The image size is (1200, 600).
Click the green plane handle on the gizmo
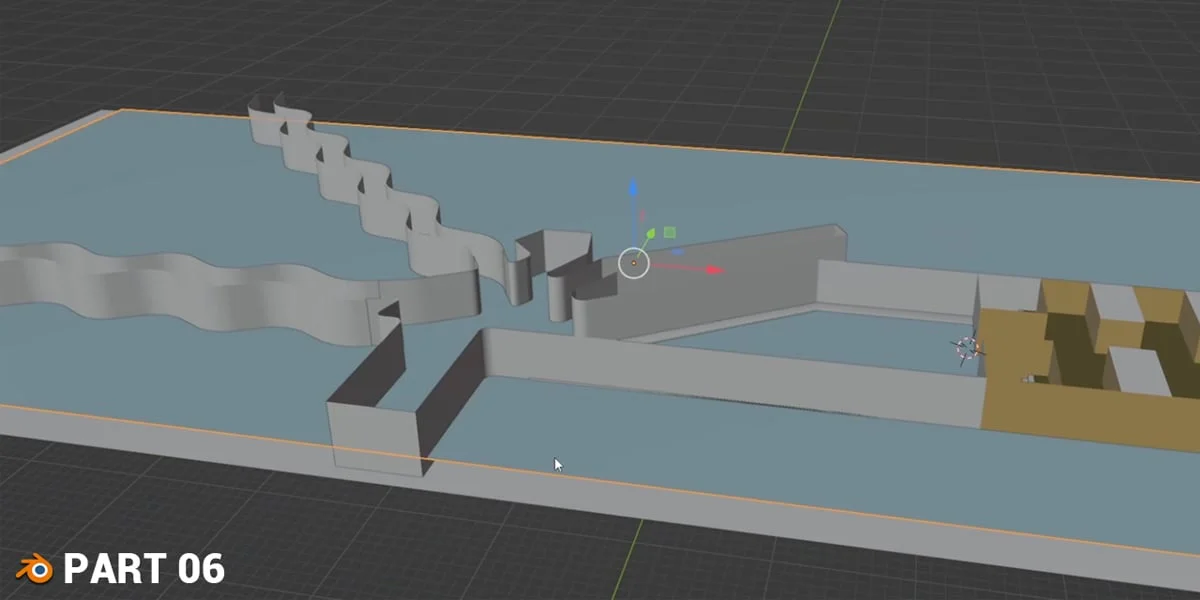tap(669, 232)
